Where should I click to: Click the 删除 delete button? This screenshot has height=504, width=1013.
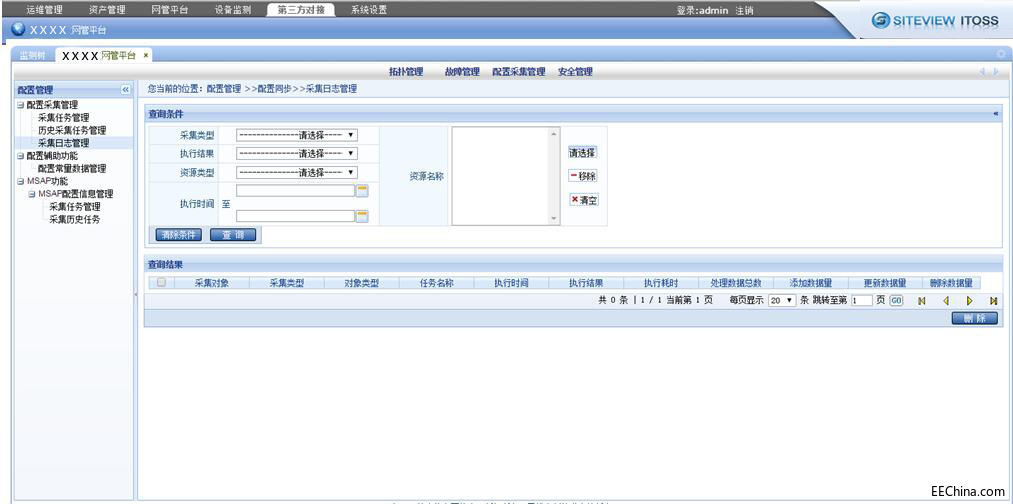click(x=975, y=318)
